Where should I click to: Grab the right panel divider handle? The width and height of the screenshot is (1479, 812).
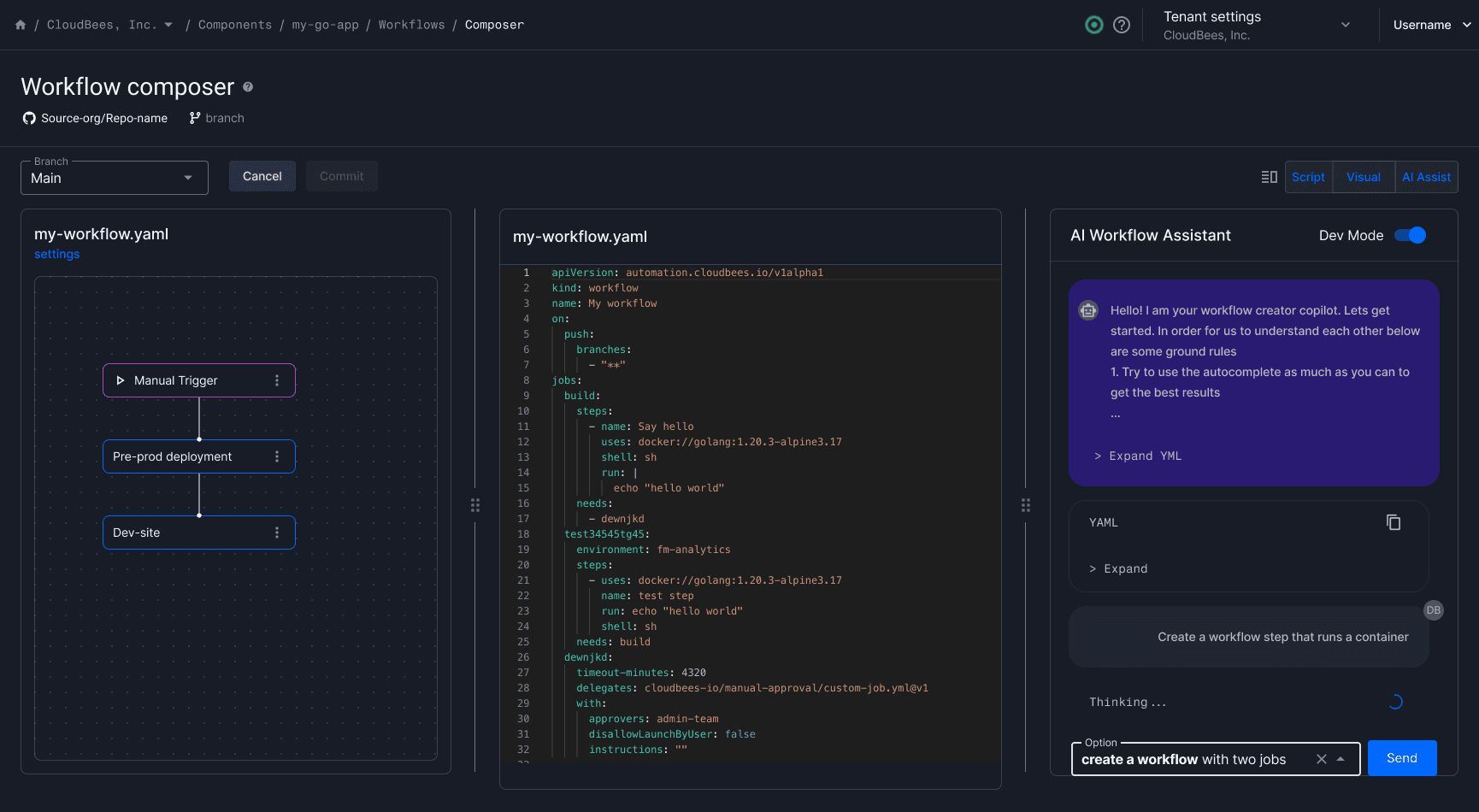[1026, 505]
